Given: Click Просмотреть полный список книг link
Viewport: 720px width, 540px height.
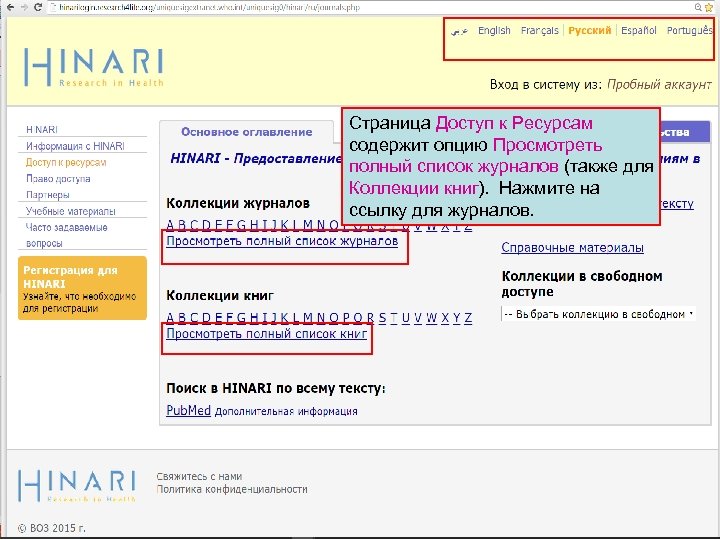Looking at the screenshot, I should (267, 333).
